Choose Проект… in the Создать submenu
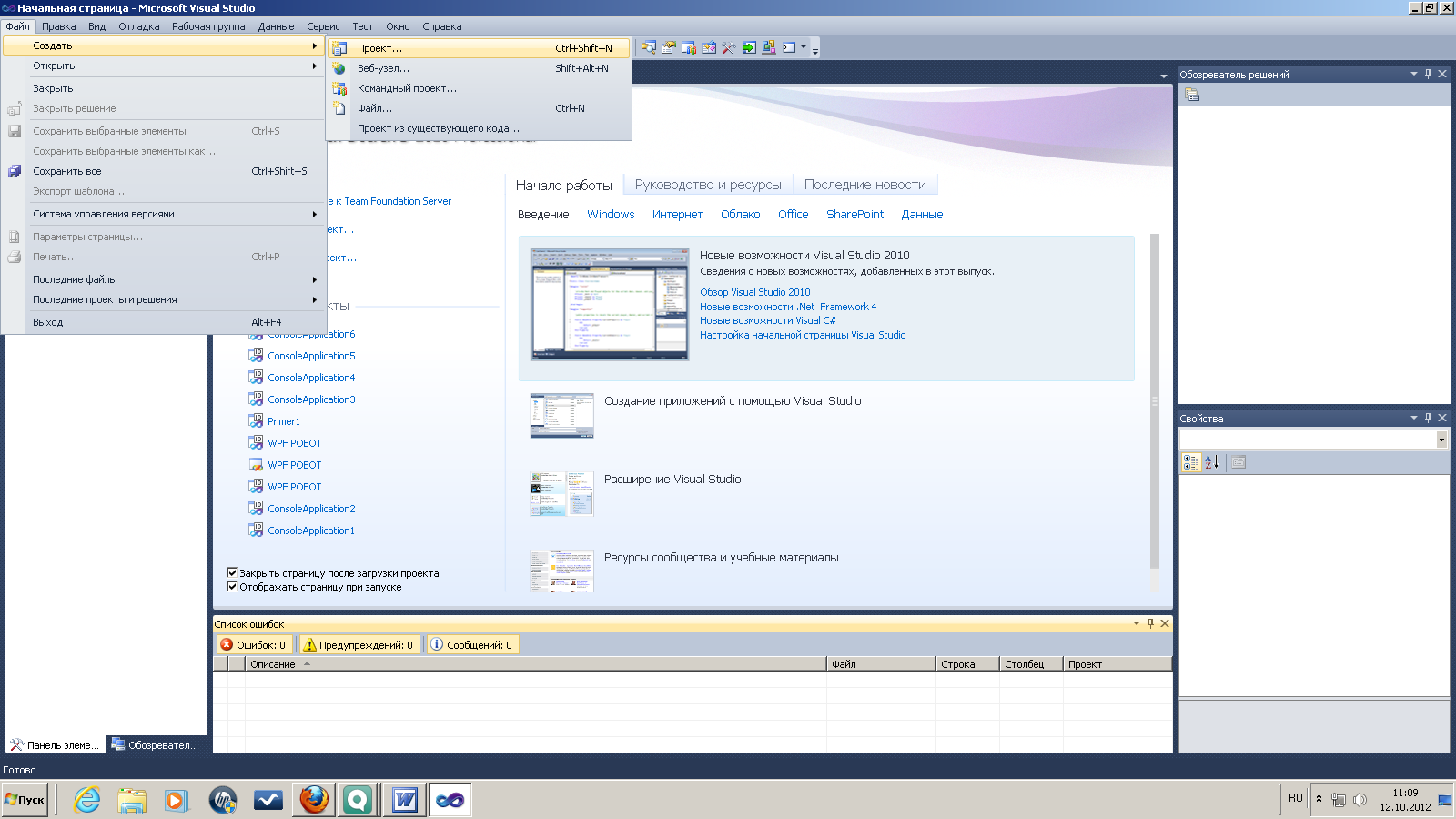Viewport: 1456px width, 819px height. [x=480, y=48]
